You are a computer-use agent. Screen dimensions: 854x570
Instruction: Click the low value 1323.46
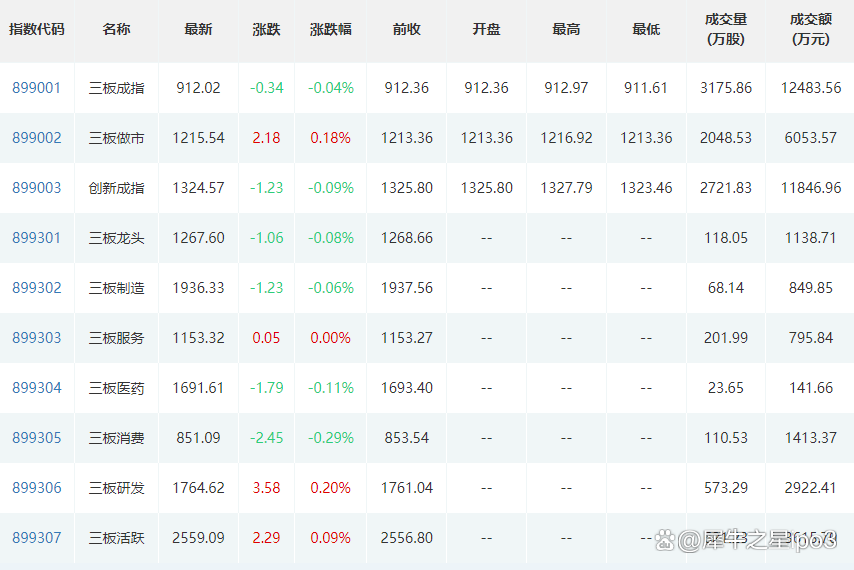coord(646,188)
